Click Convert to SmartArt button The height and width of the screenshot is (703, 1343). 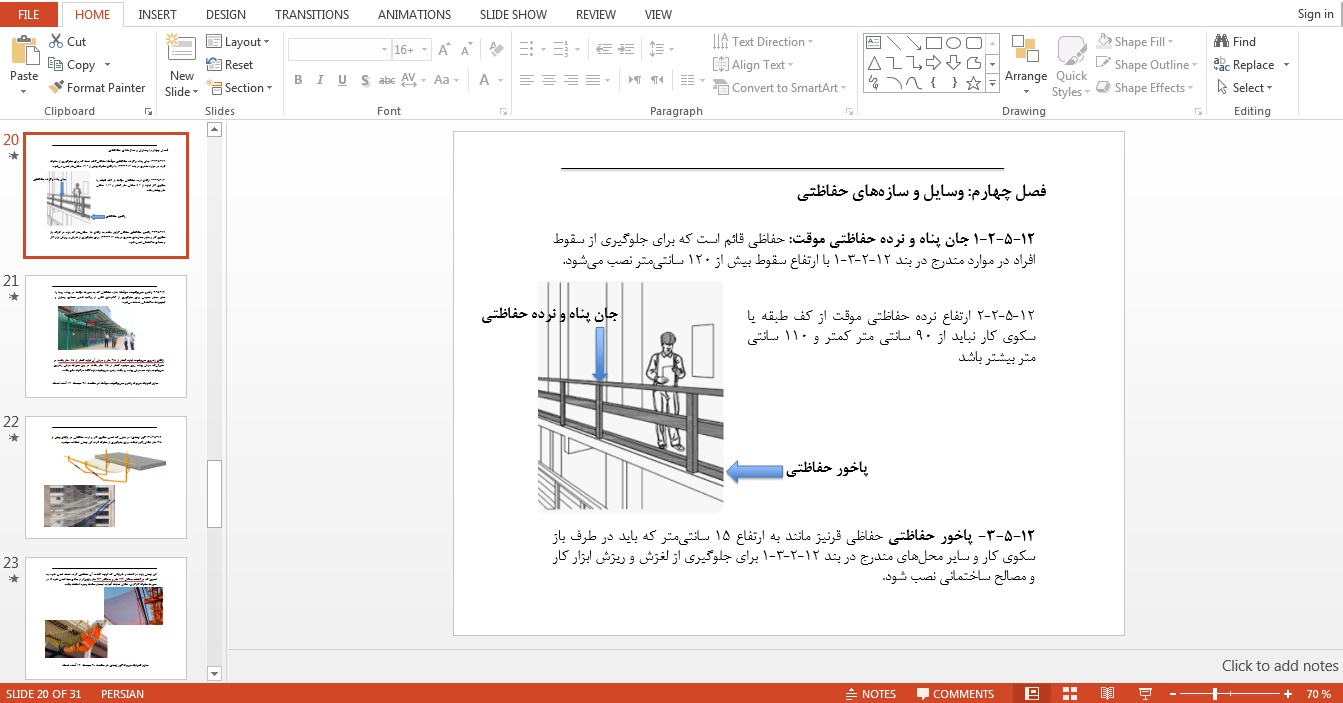780,88
